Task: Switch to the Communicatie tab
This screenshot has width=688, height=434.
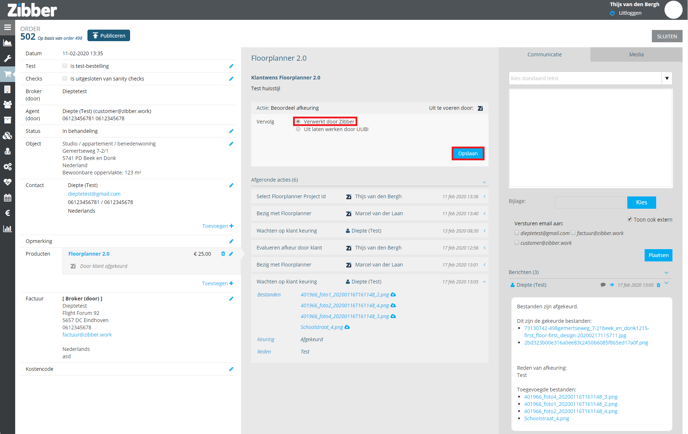Action: (544, 55)
